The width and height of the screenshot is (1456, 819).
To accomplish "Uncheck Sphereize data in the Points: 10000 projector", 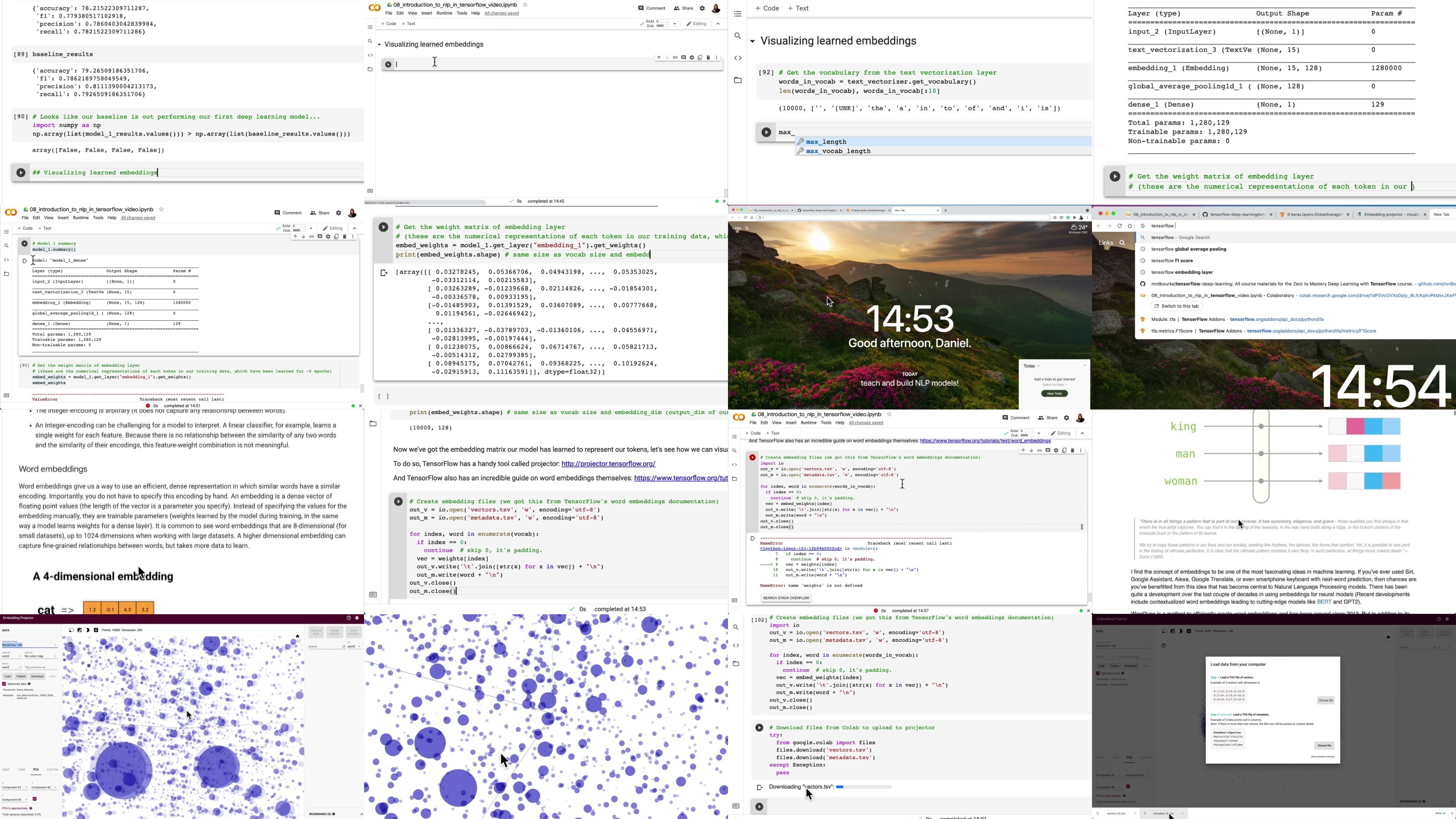I will click(x=4, y=684).
